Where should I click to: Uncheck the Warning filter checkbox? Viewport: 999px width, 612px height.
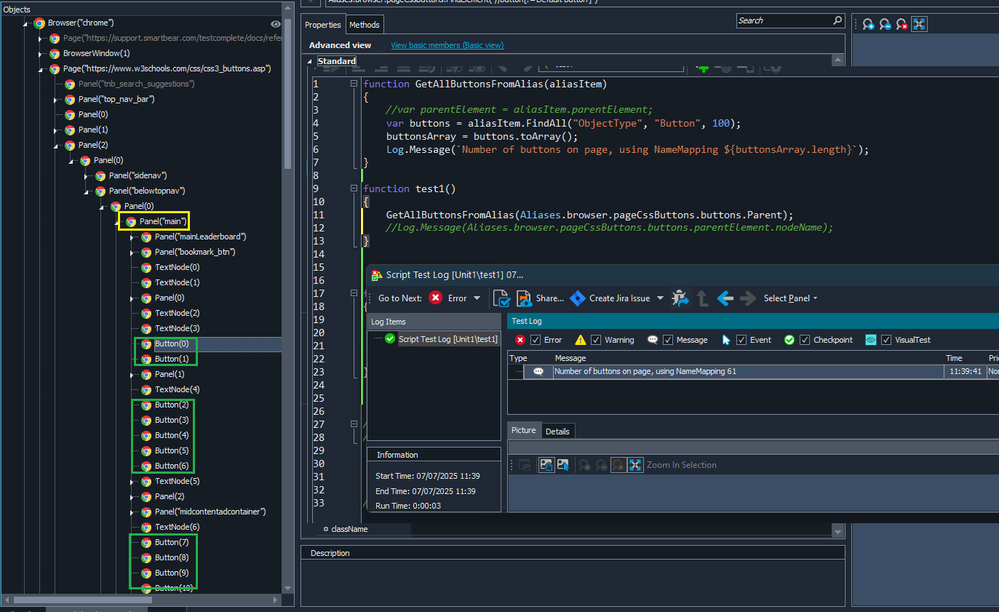(595, 340)
